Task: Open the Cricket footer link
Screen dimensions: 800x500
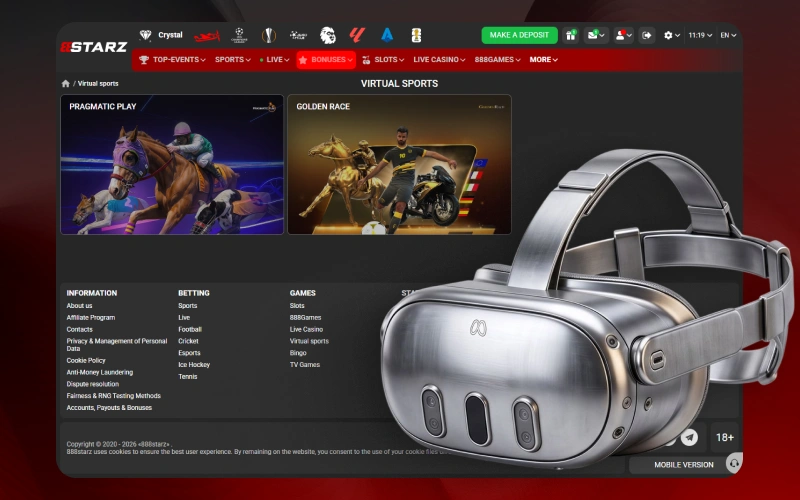Action: pos(188,341)
